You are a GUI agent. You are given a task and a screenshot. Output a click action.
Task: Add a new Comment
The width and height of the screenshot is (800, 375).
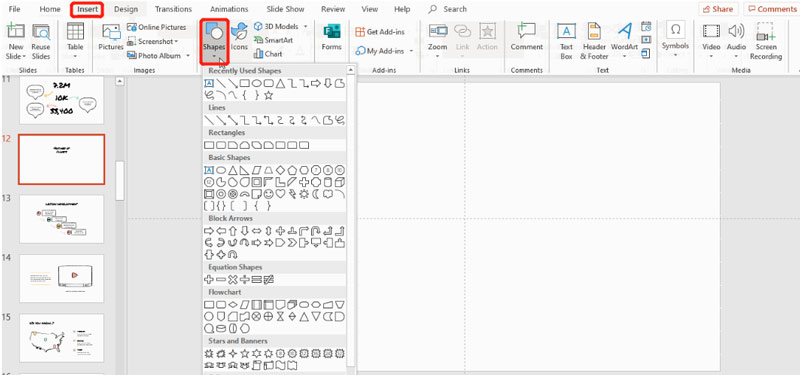tap(527, 38)
